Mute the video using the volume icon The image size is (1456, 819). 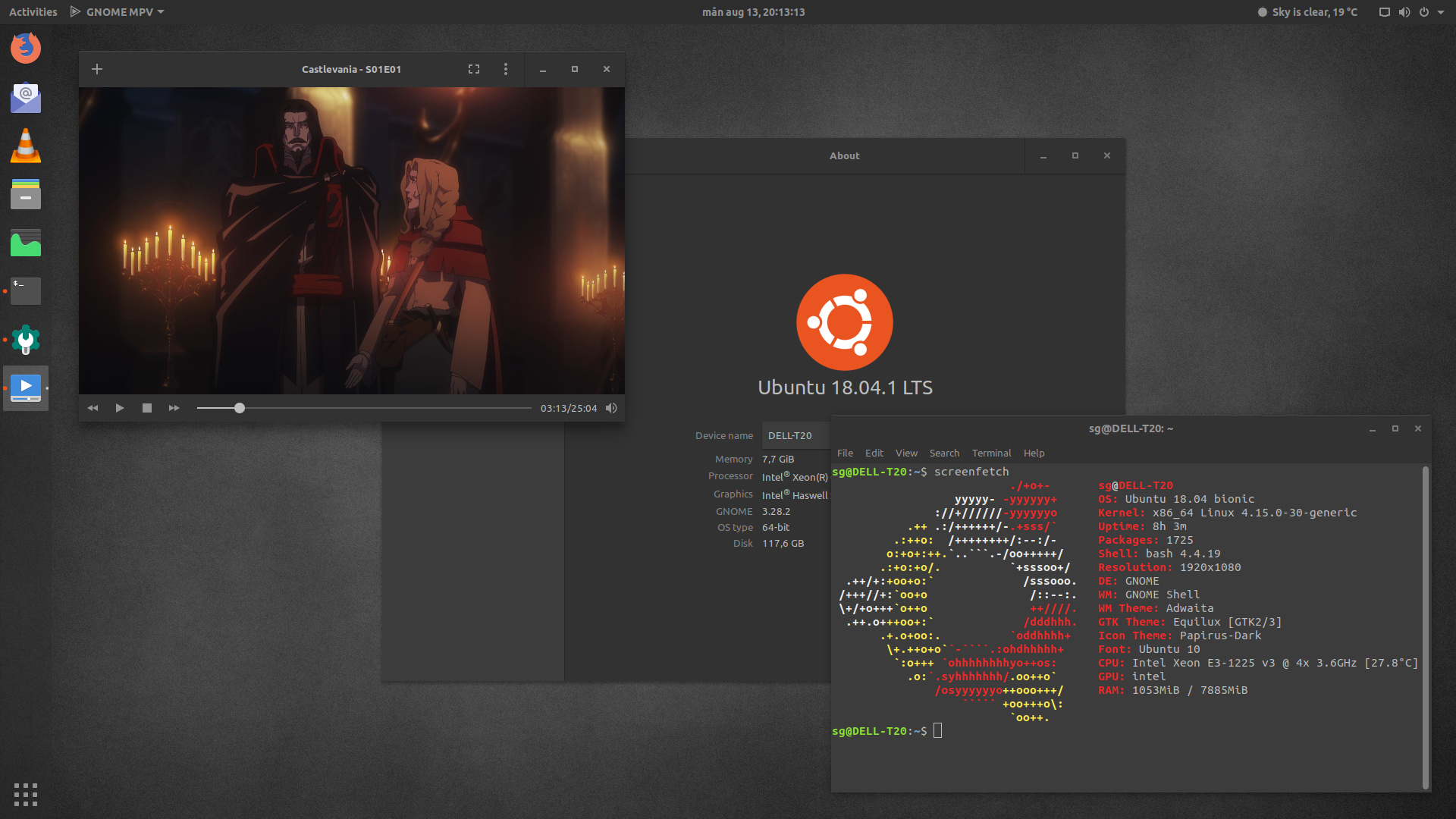(x=611, y=408)
